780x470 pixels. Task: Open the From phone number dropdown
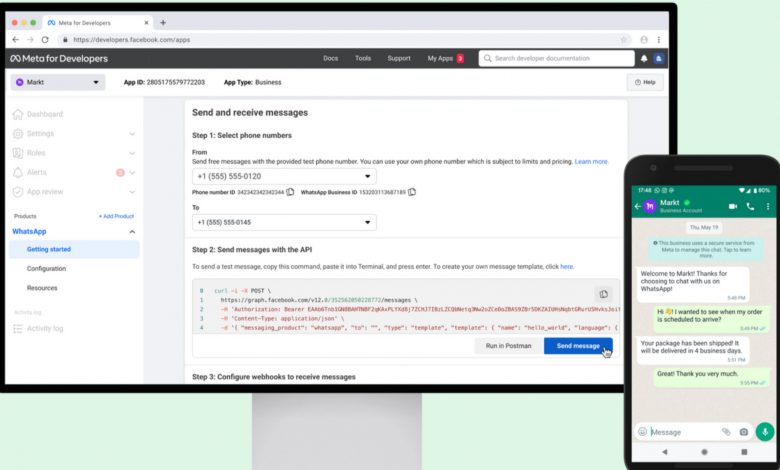pyautogui.click(x=284, y=177)
